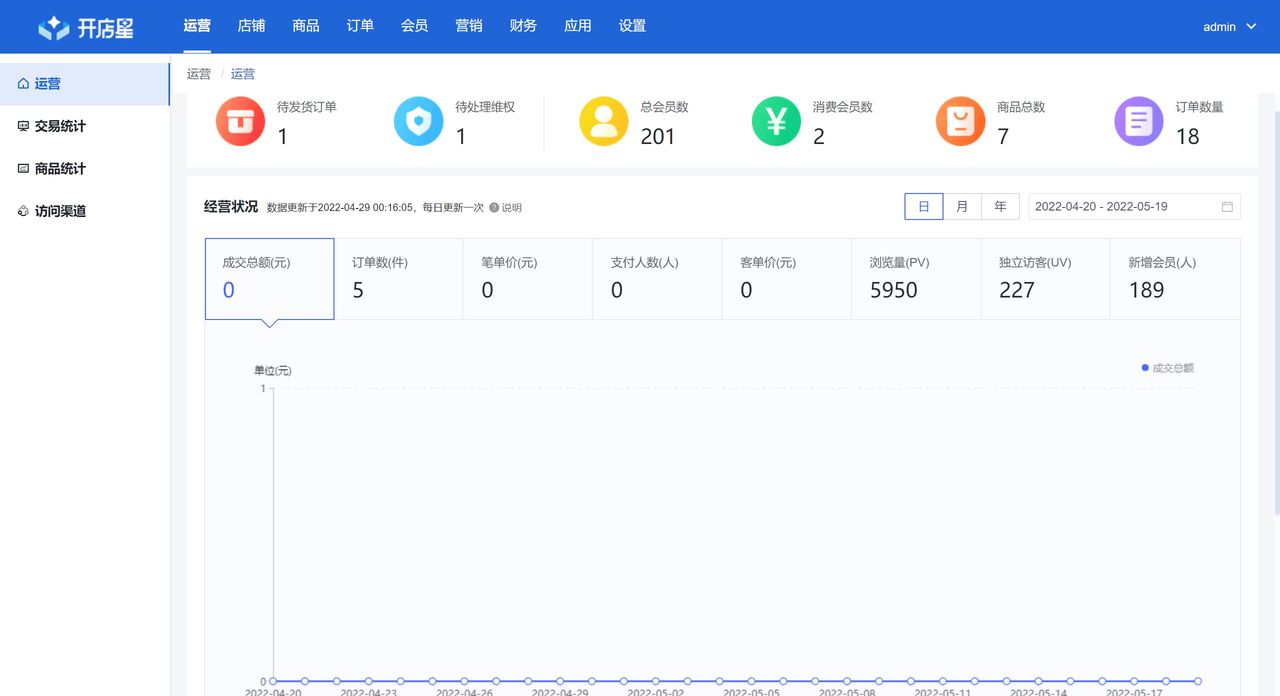Open the admin account dropdown
The image size is (1280, 696).
[x=1229, y=26]
